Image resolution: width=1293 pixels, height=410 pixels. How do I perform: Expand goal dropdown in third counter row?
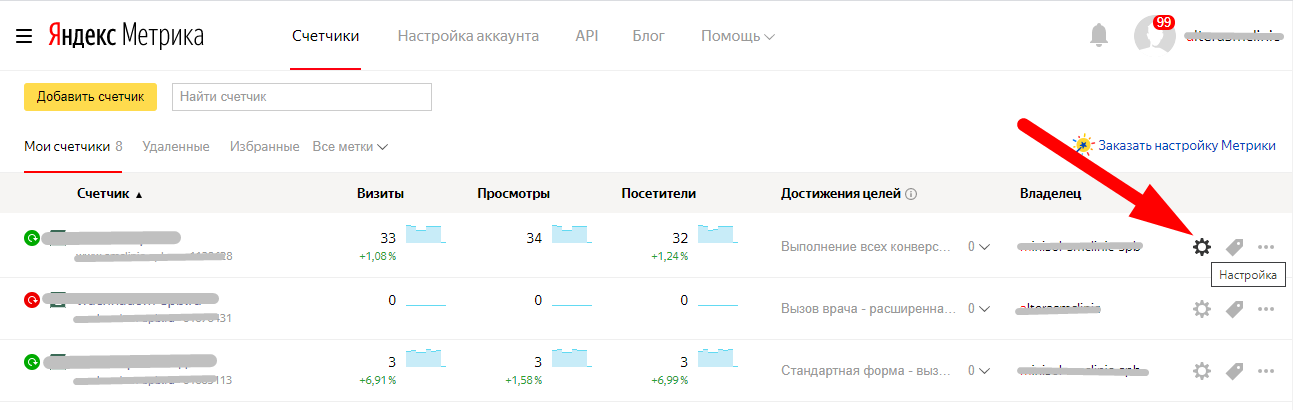click(x=978, y=372)
